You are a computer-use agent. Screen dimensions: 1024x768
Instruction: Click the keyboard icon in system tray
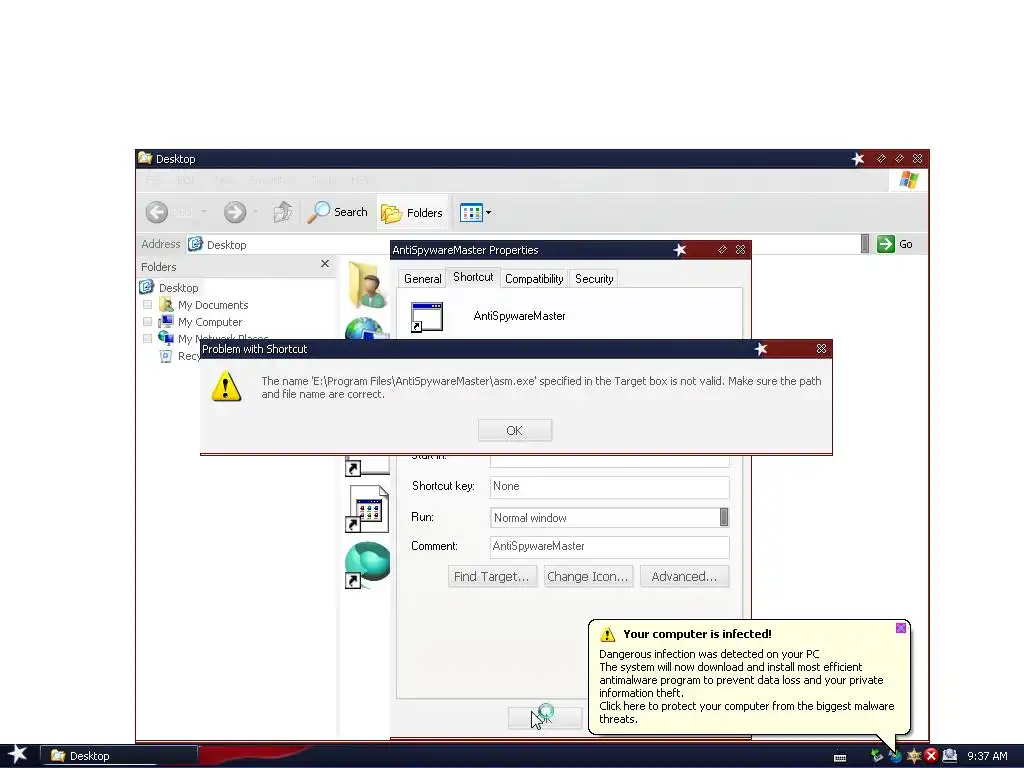tap(840, 758)
